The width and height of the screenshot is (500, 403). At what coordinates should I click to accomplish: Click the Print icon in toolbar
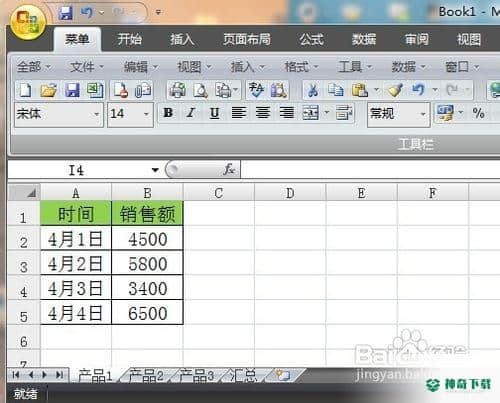[x=178, y=90]
